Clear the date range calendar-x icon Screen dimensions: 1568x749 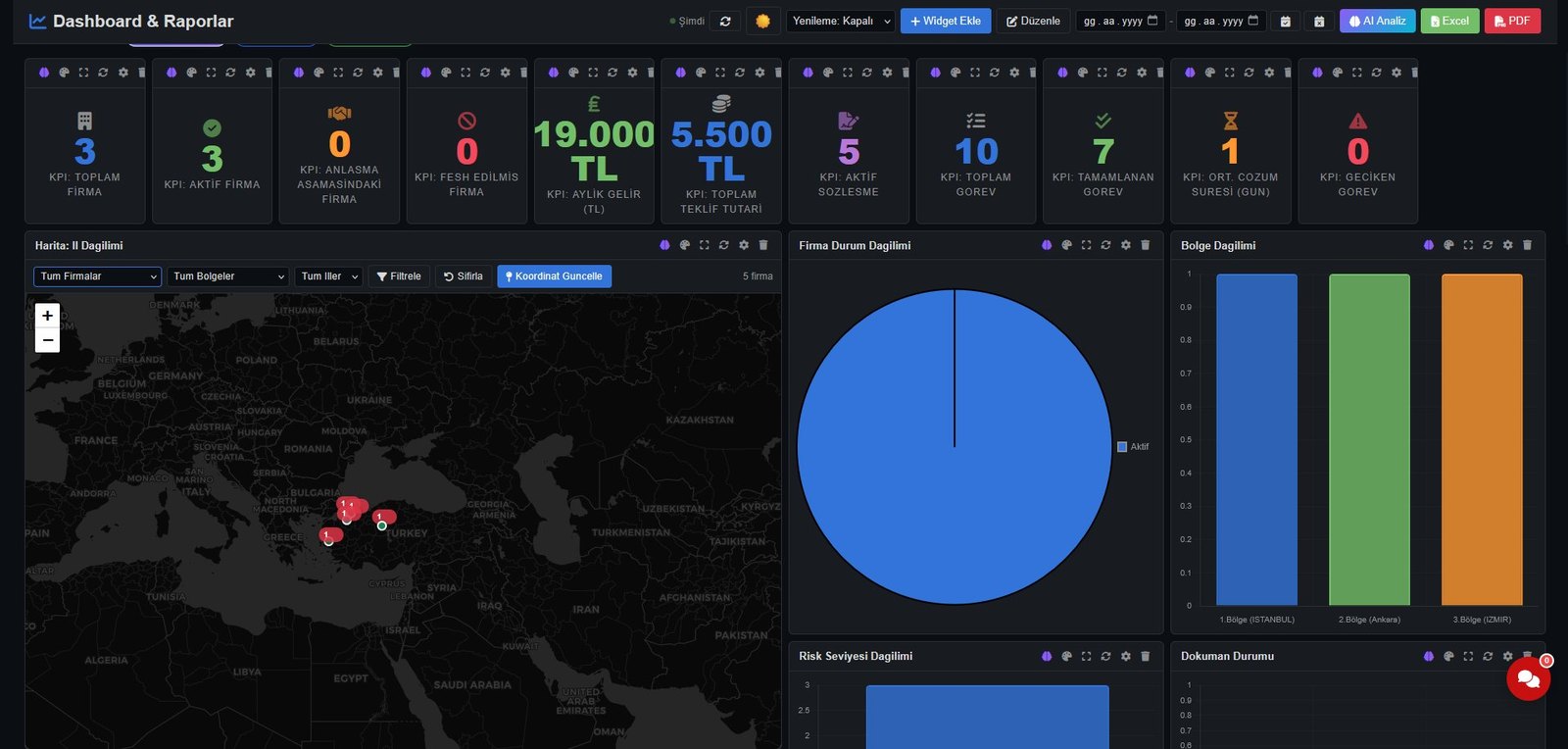(1319, 21)
